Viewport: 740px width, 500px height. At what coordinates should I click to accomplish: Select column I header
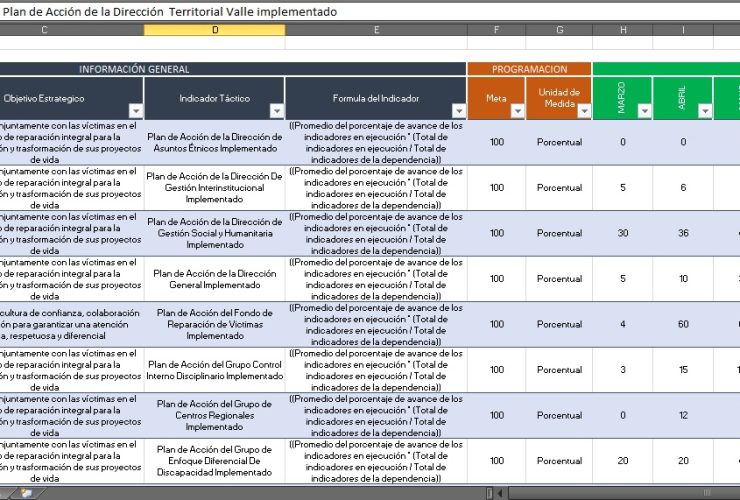coord(683,30)
